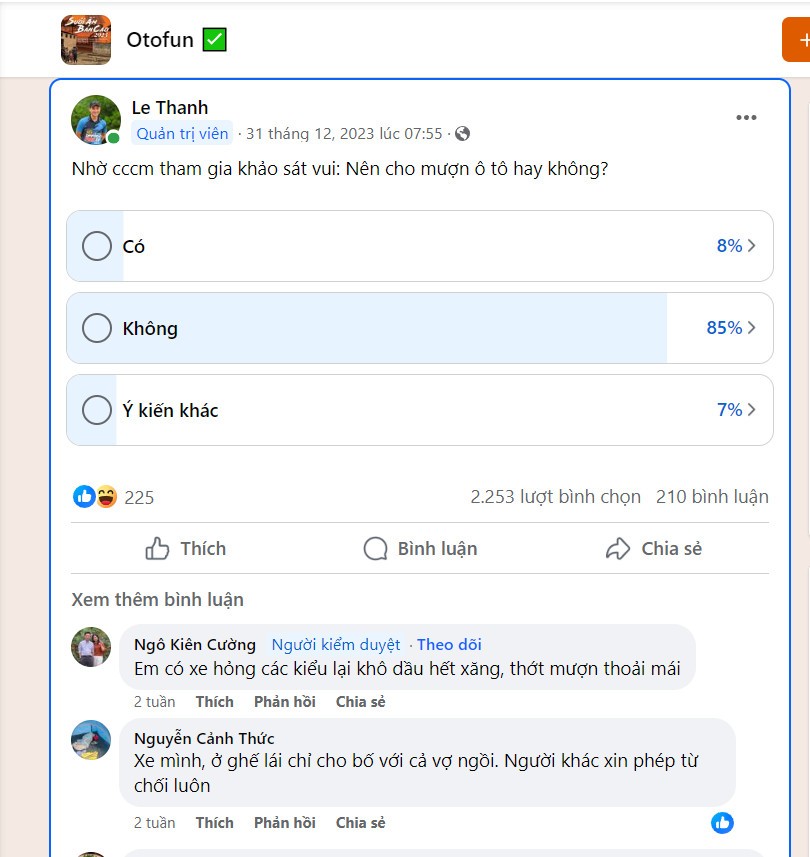Click the Bình luận comment bubble icon
The image size is (810, 857).
pyautogui.click(x=376, y=548)
